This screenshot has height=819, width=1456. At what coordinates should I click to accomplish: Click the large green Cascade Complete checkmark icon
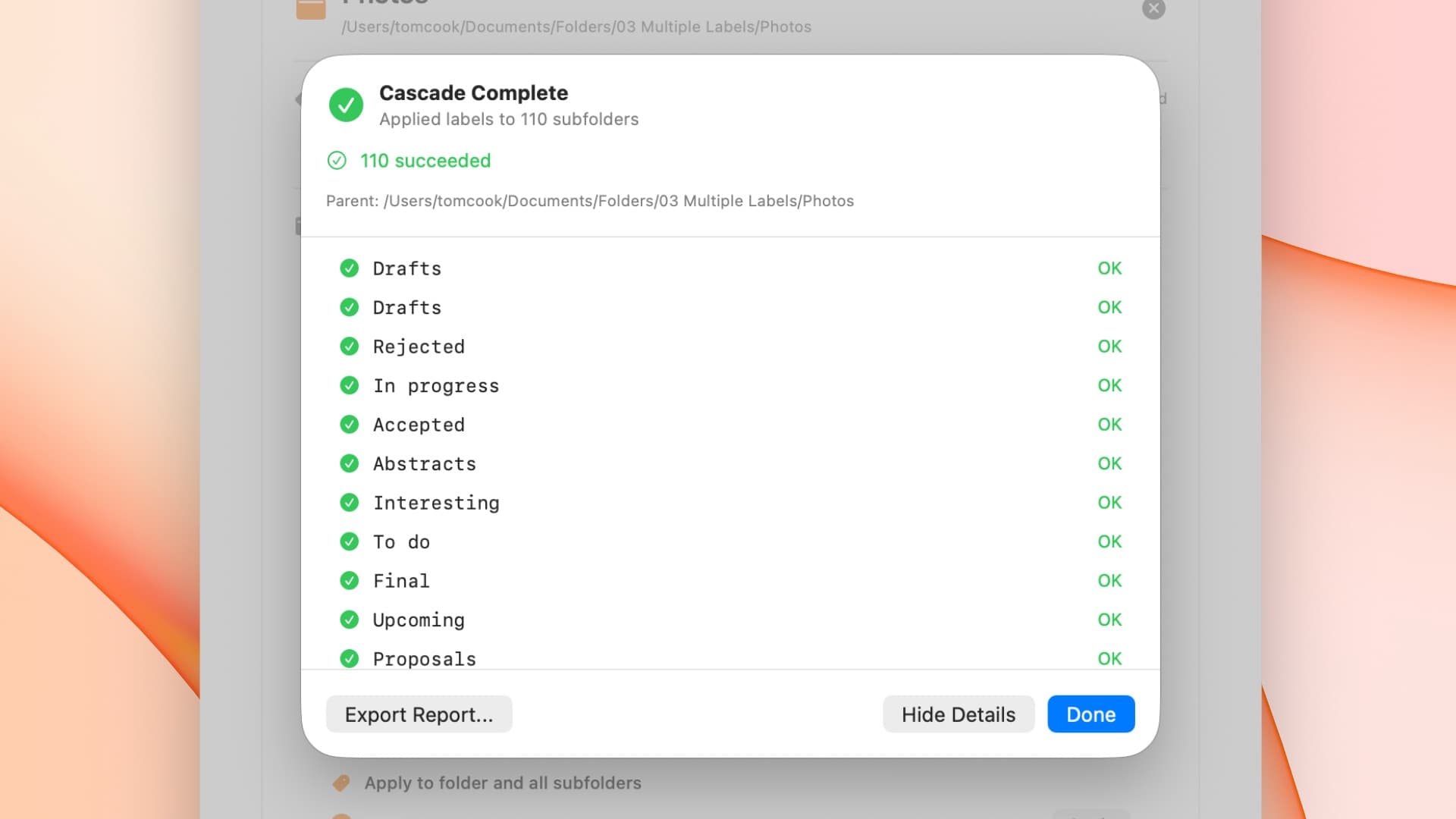[x=346, y=105]
